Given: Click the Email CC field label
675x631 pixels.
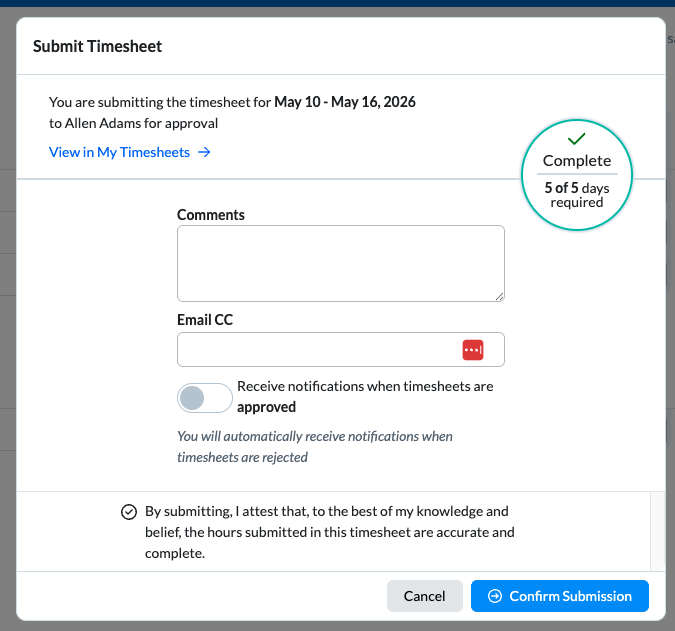Looking at the screenshot, I should coord(205,320).
